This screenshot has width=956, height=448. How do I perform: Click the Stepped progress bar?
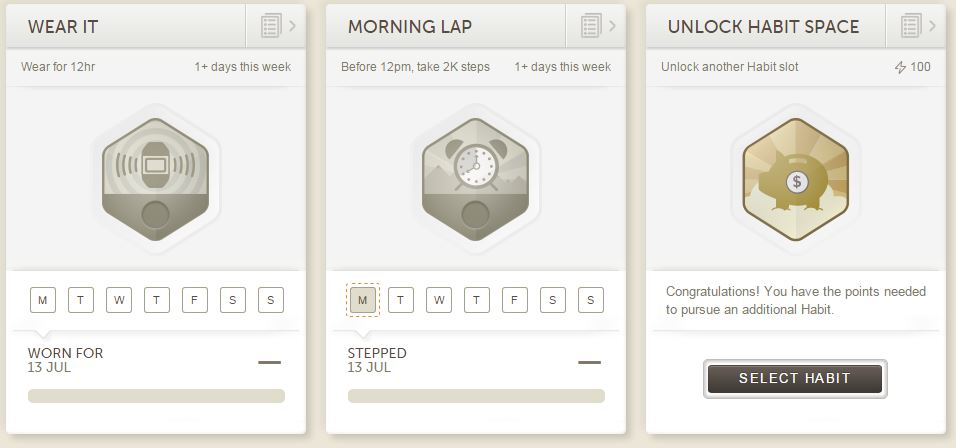tap(476, 396)
